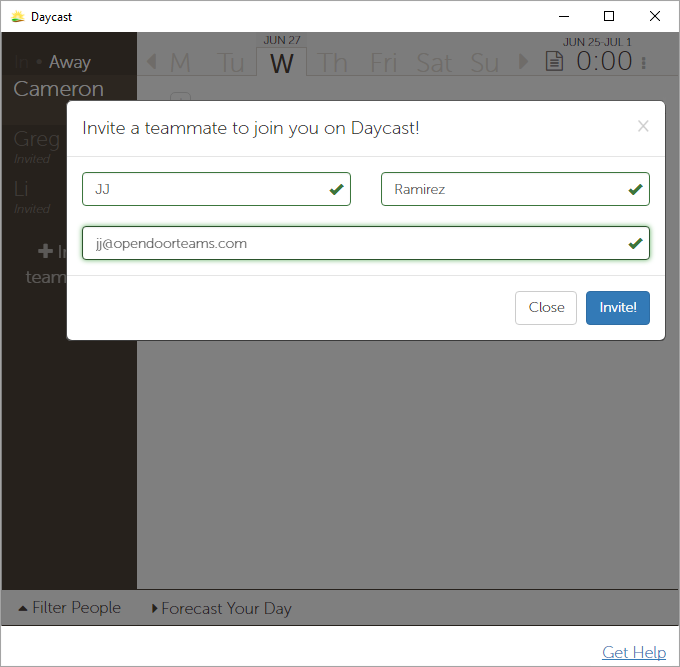Viewport: 680px width, 667px height.
Task: Click the first name field containing JJ
Action: coord(216,189)
